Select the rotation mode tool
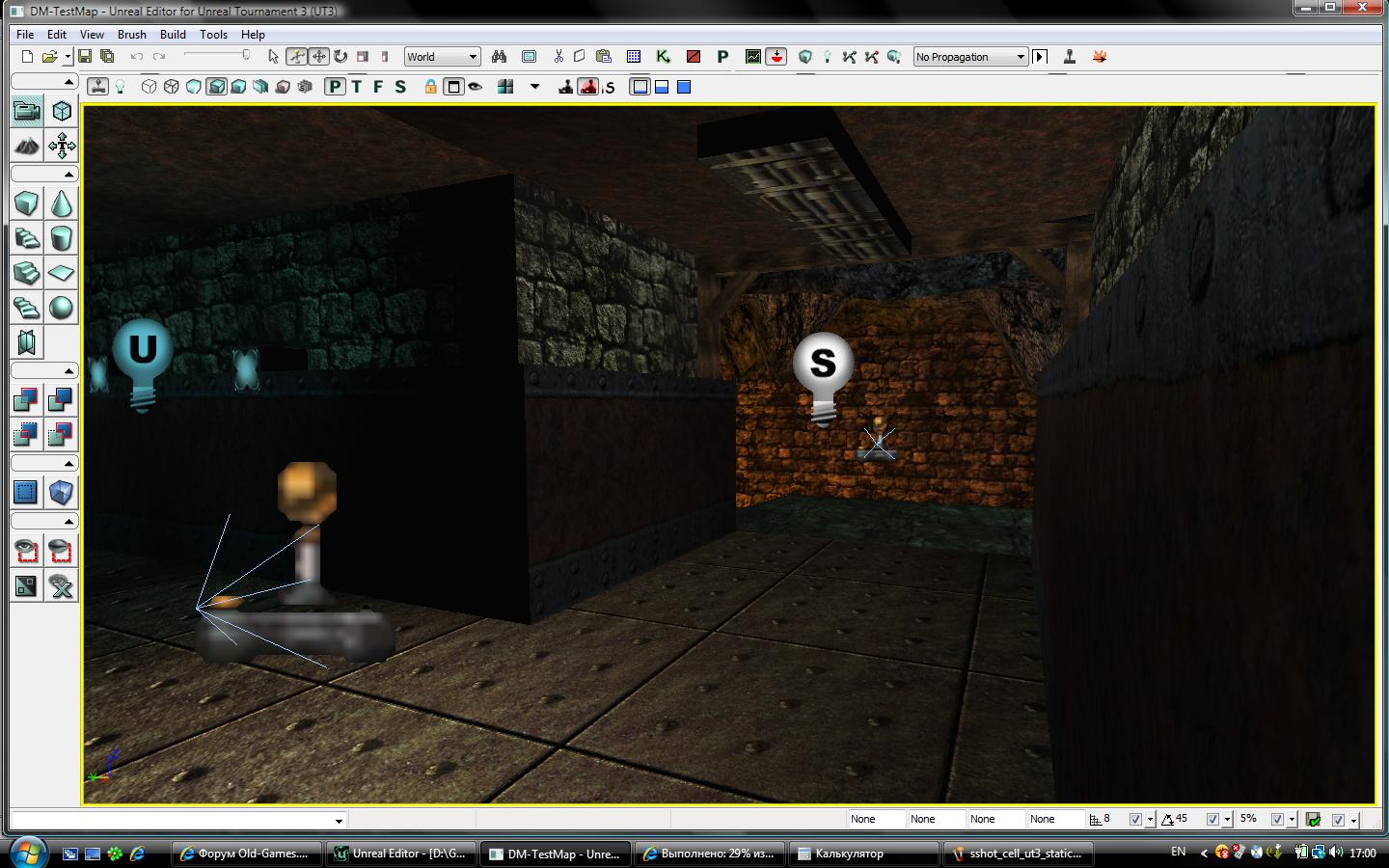Image resolution: width=1389 pixels, height=868 pixels. click(340, 57)
